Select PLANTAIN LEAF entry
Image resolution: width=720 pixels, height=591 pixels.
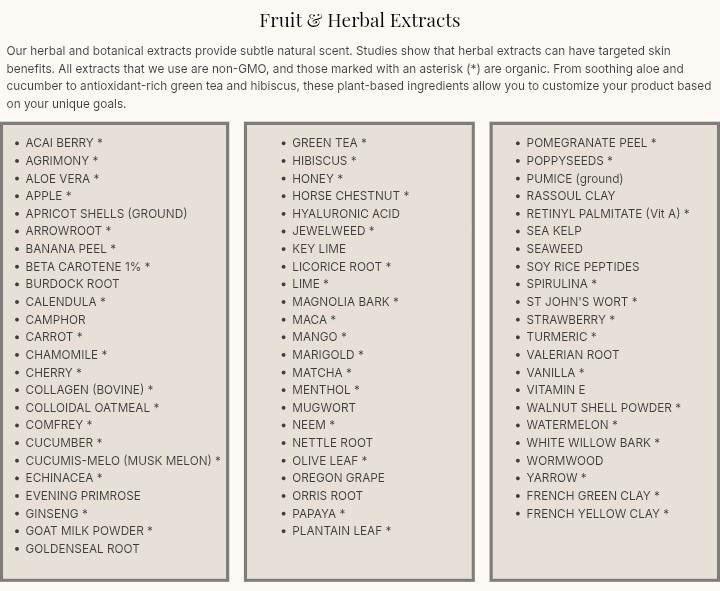pos(342,531)
